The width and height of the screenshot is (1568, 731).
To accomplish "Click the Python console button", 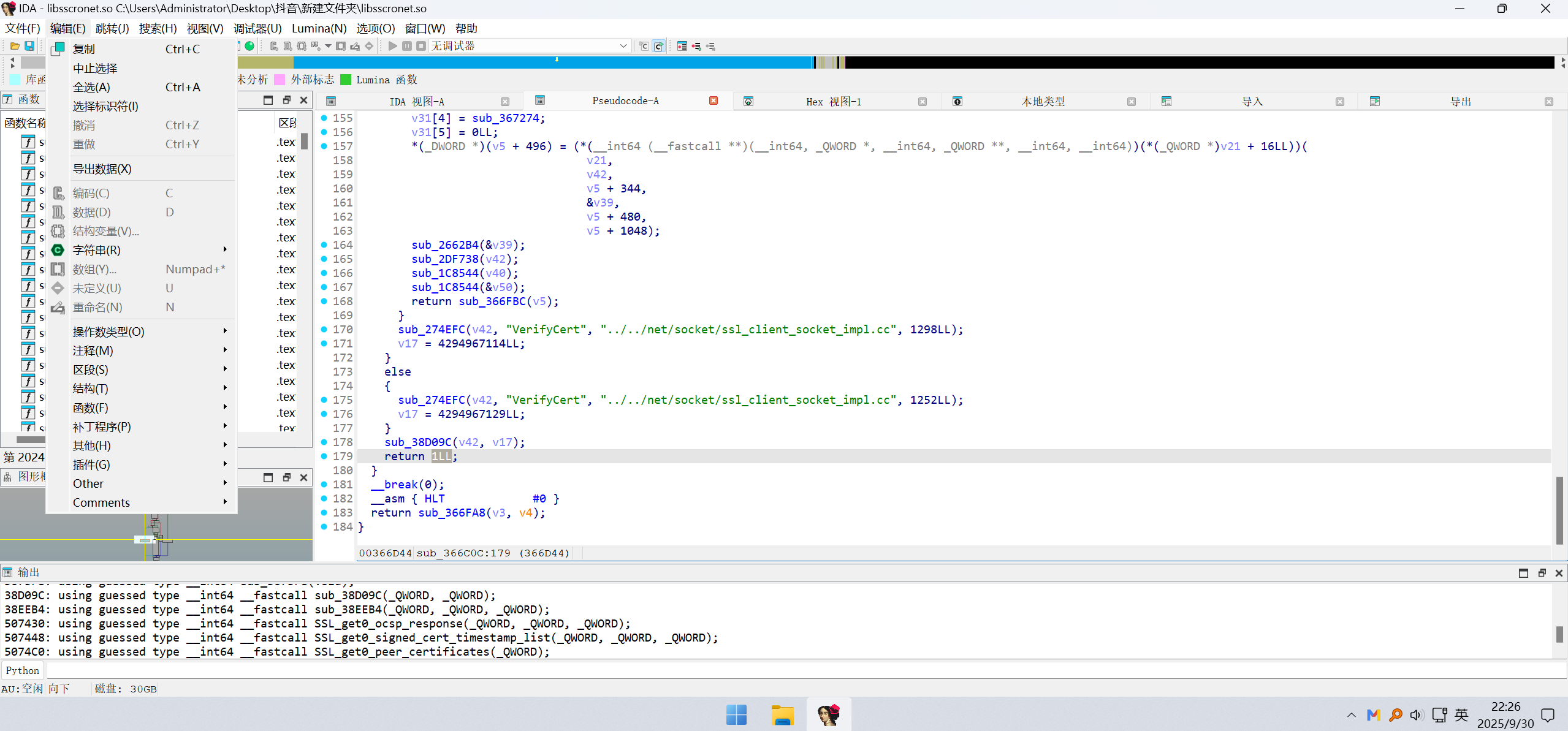I will click(23, 670).
